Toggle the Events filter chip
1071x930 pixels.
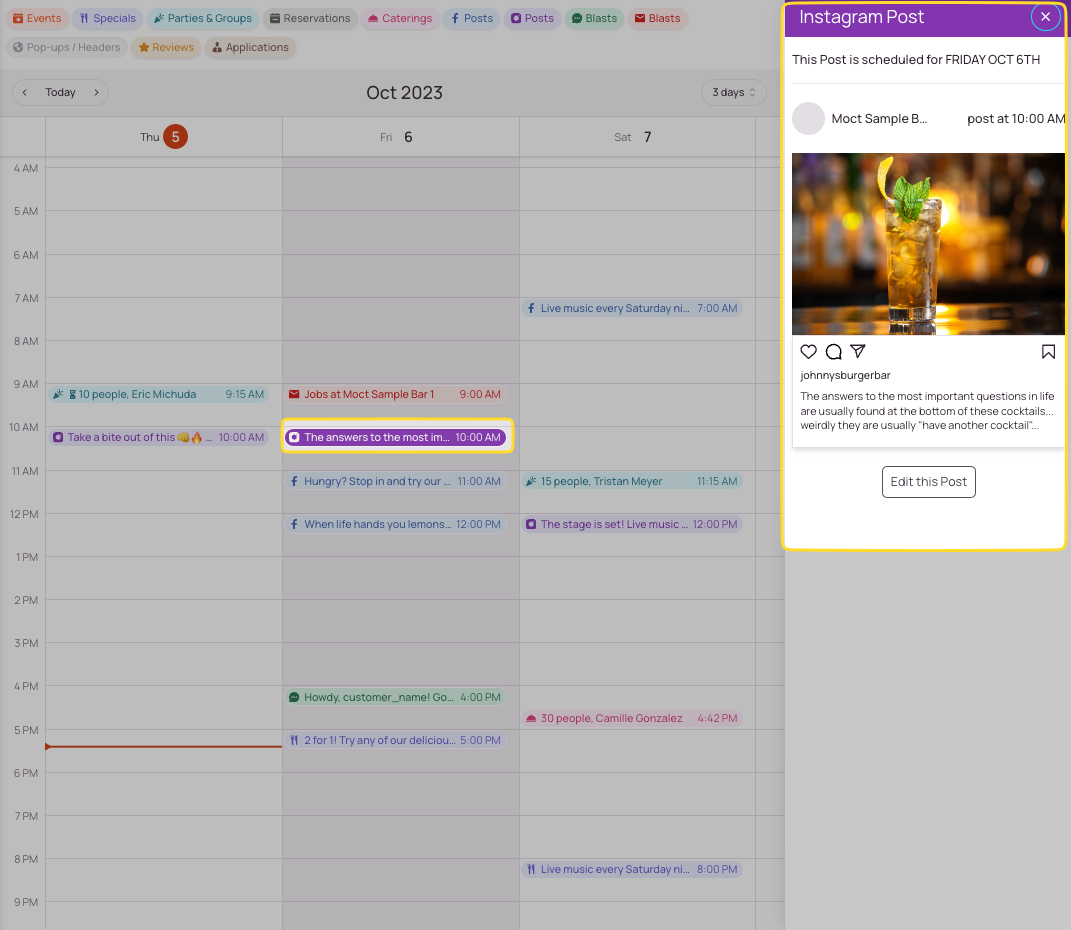pyautogui.click(x=38, y=18)
